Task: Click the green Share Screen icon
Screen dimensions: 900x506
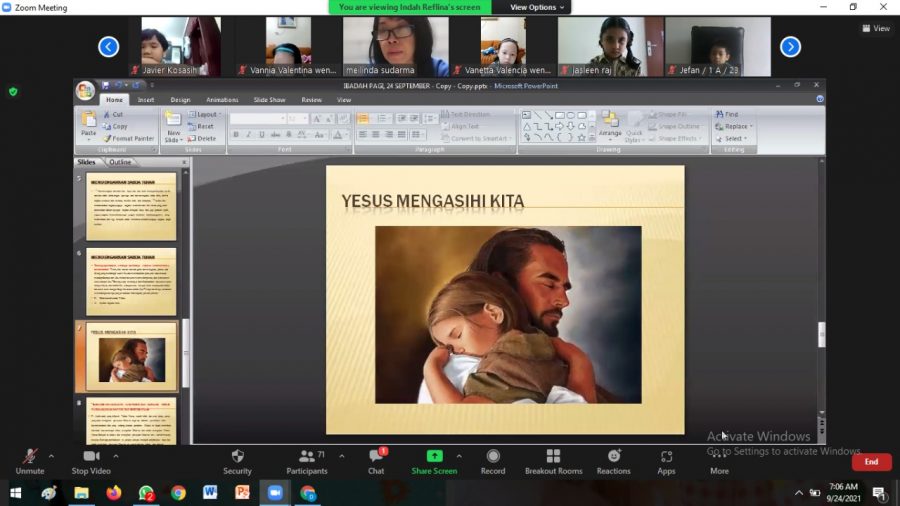Action: [434, 457]
